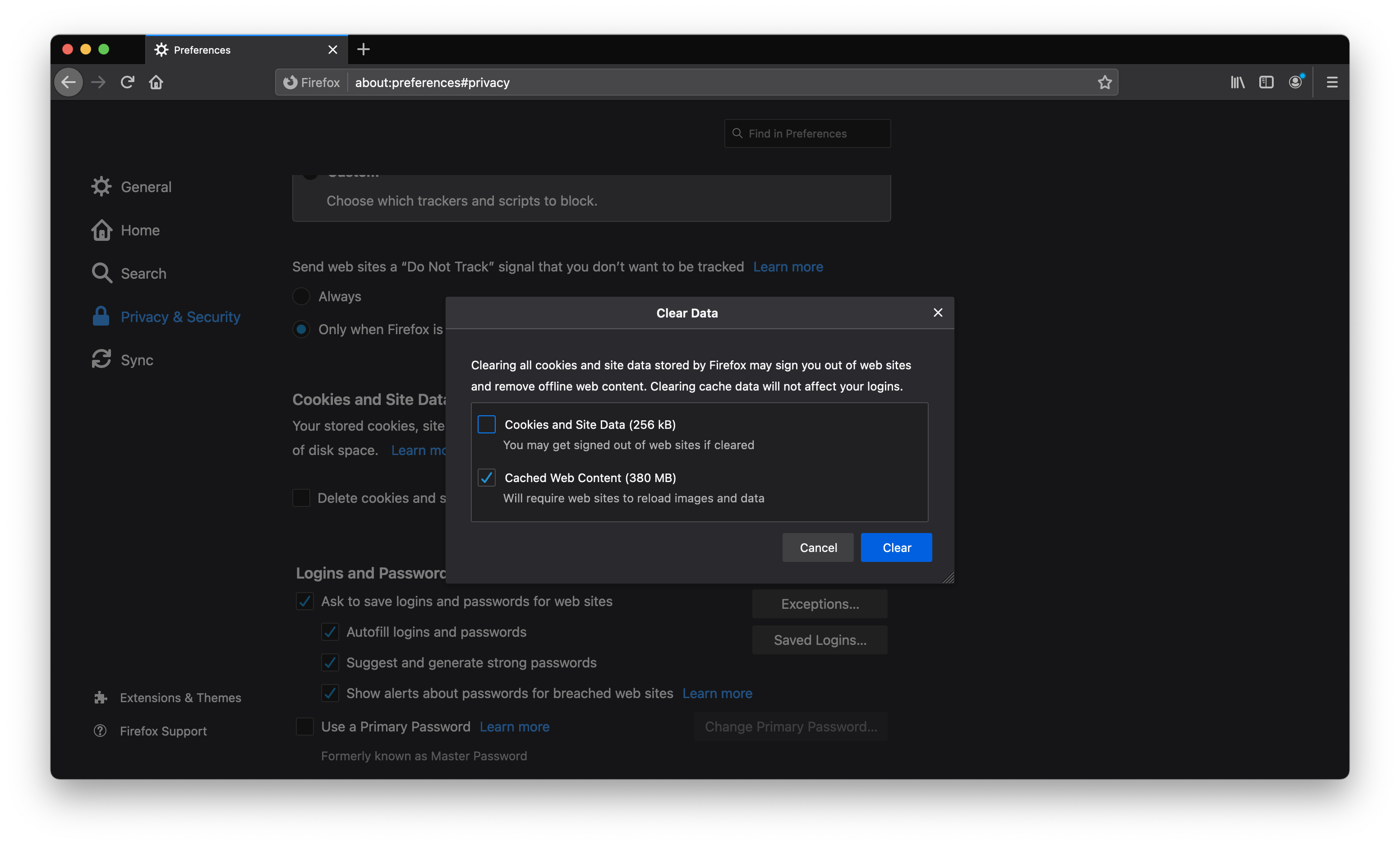Close the Clear Data dialog

pos(938,313)
